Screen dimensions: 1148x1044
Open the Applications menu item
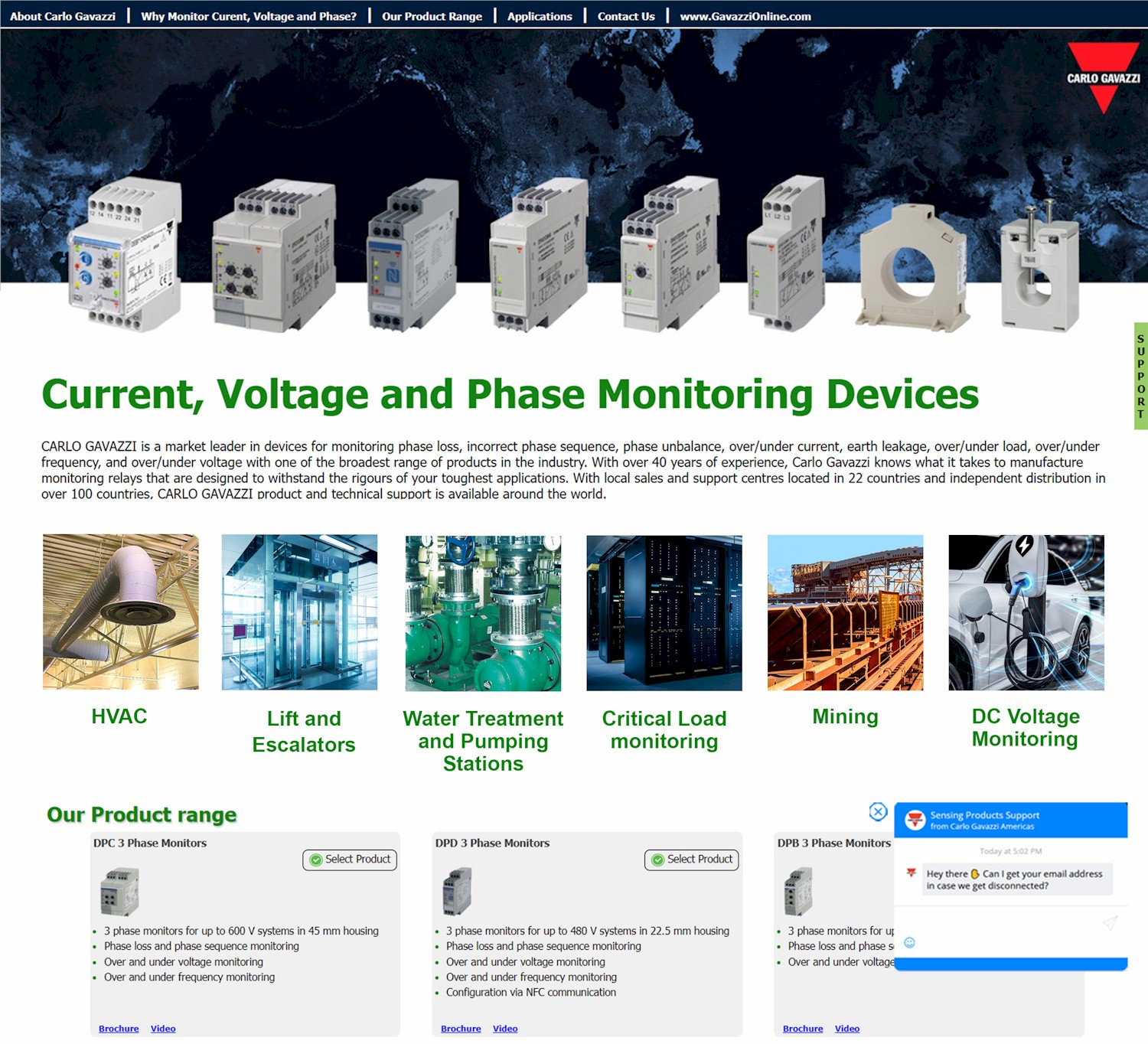pos(540,16)
